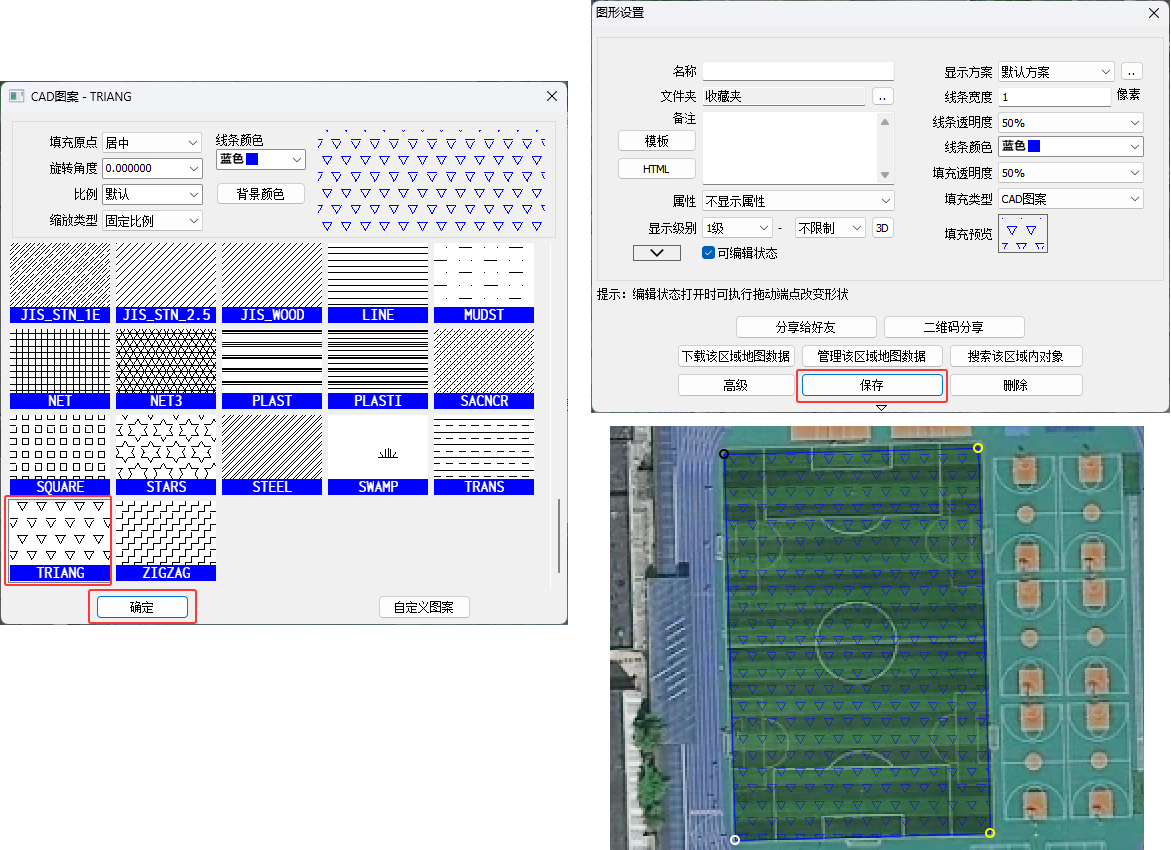Click the 背景颜色 button
Viewport: 1171px width, 850px height.
[261, 194]
